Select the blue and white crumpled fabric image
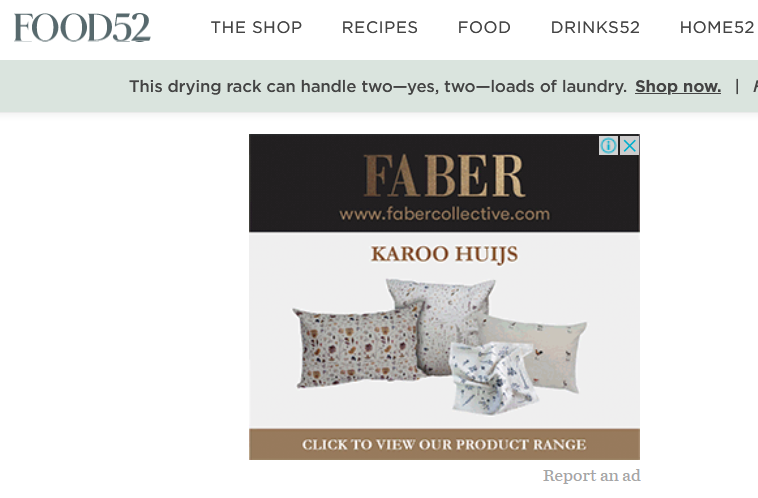The height and width of the screenshot is (498, 758). pos(492,378)
